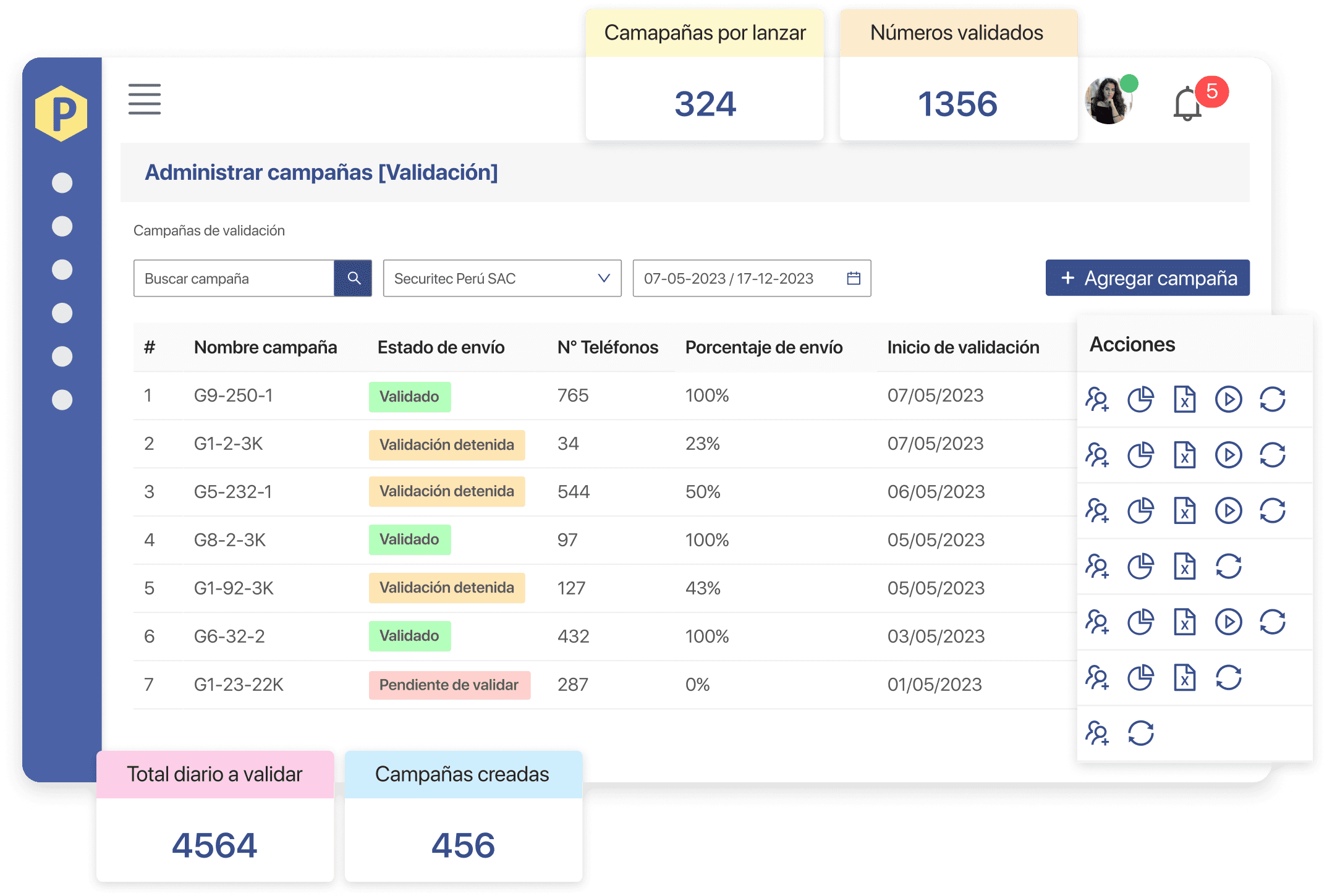Screen dimensions: 1327x896
Task: Click the search magnifier button
Action: pyautogui.click(x=354, y=278)
